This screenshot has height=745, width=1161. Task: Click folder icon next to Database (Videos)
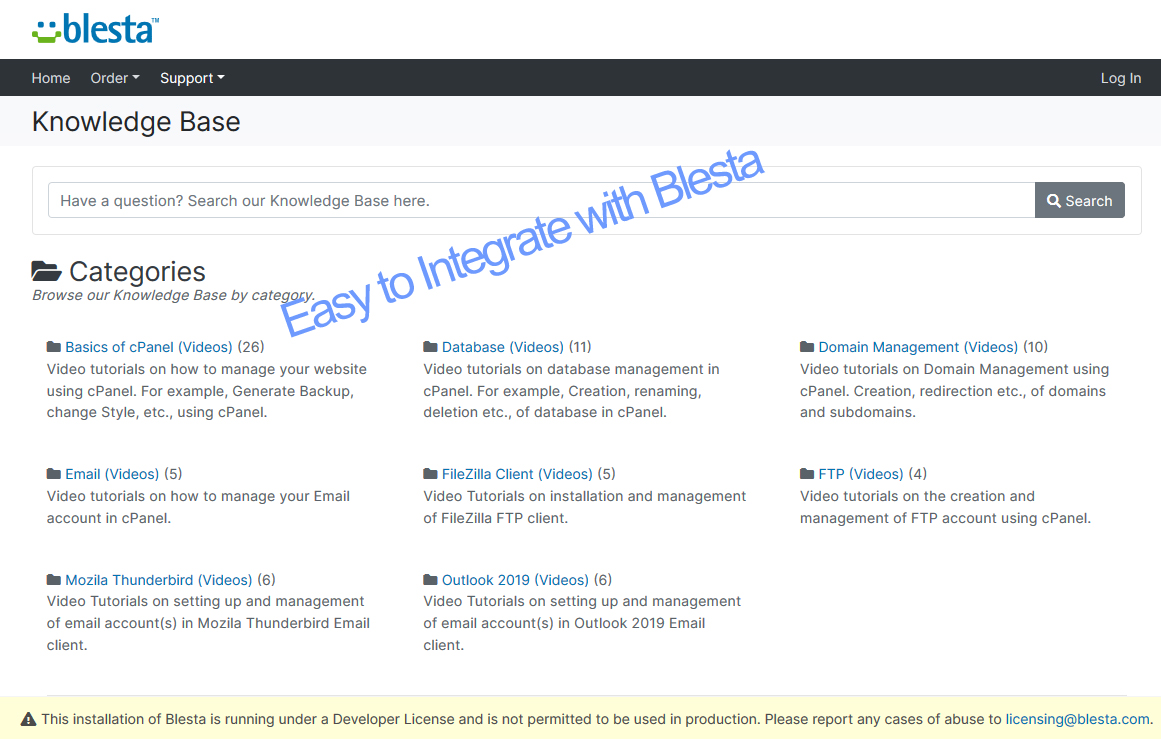click(x=430, y=347)
